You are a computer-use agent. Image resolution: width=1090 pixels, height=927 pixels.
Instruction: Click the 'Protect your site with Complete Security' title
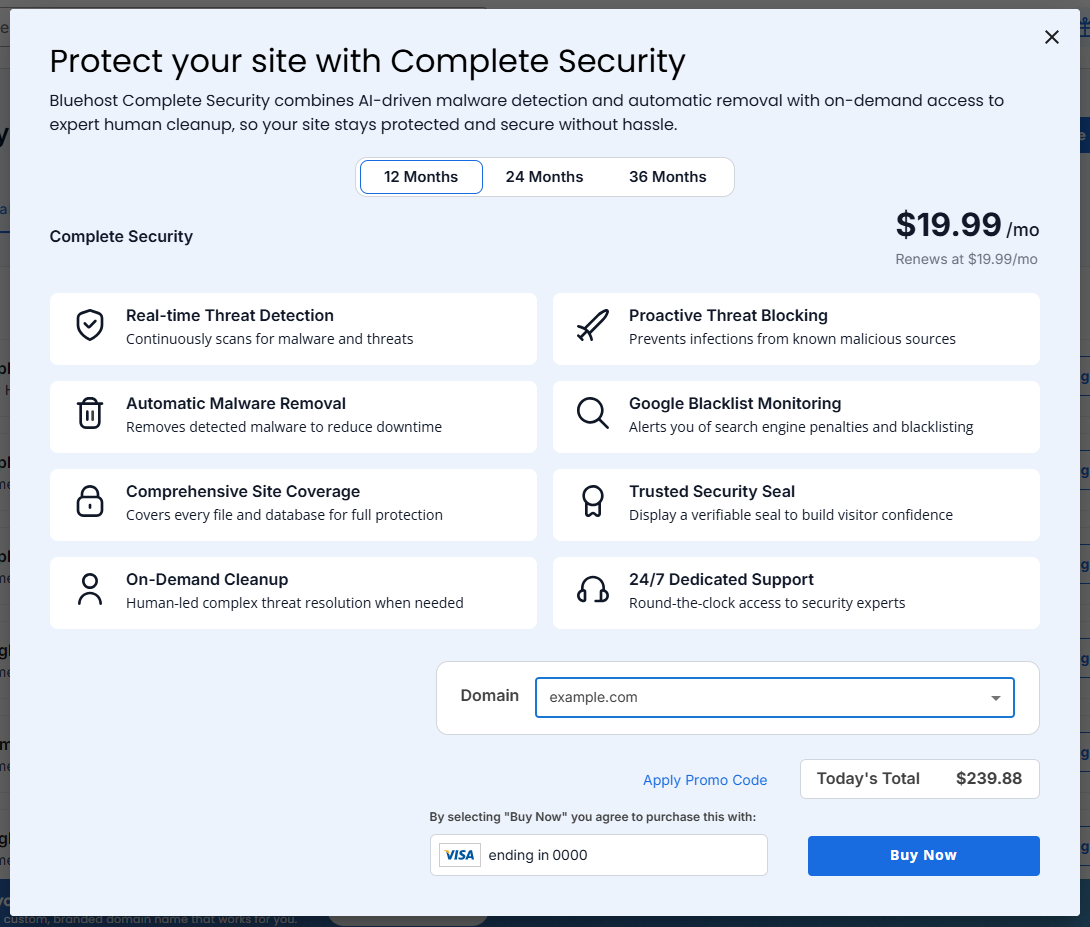click(367, 62)
